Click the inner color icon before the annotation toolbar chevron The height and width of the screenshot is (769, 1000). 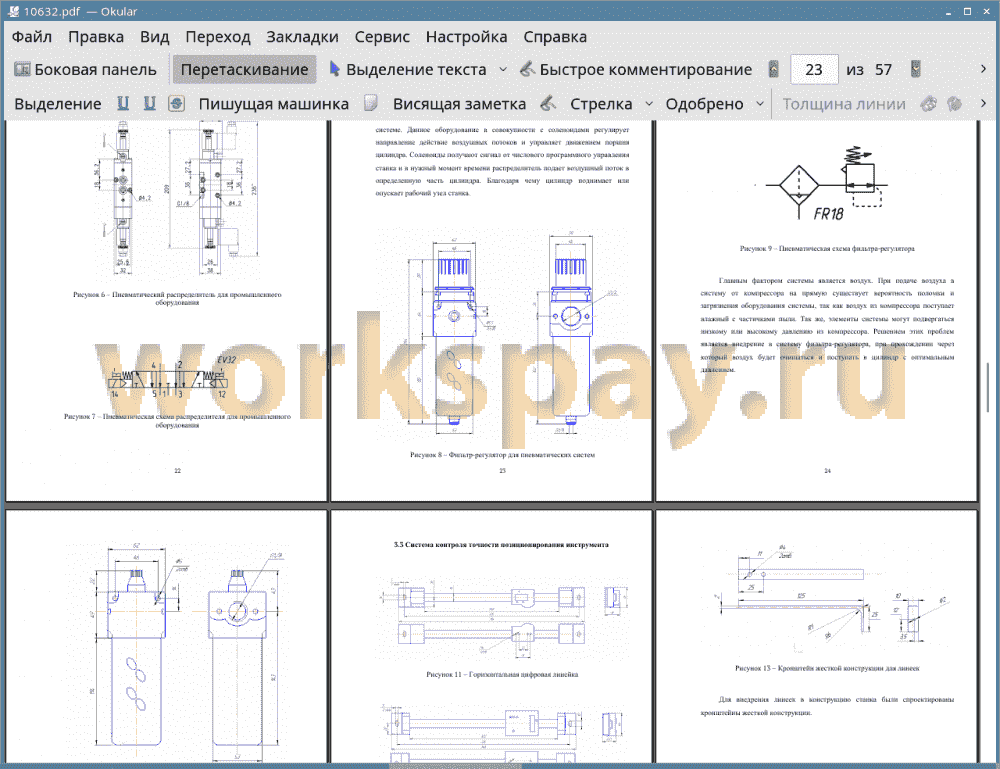tap(955, 103)
